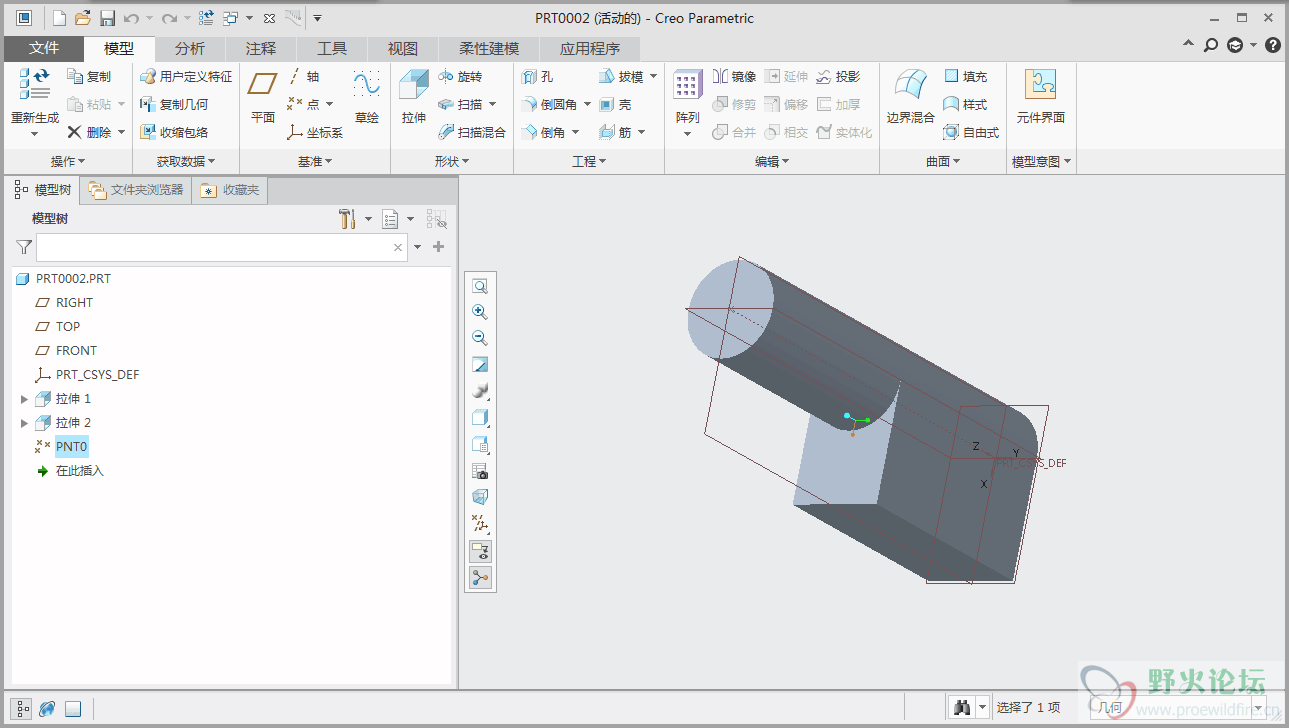Select the 填充 (Fill) surface tool

965,76
